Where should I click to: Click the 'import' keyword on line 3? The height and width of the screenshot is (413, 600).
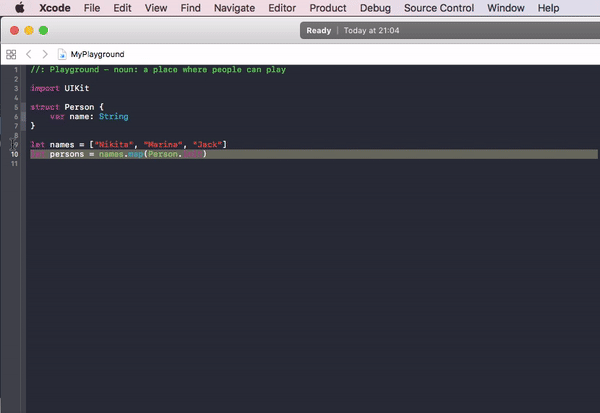[45, 88]
